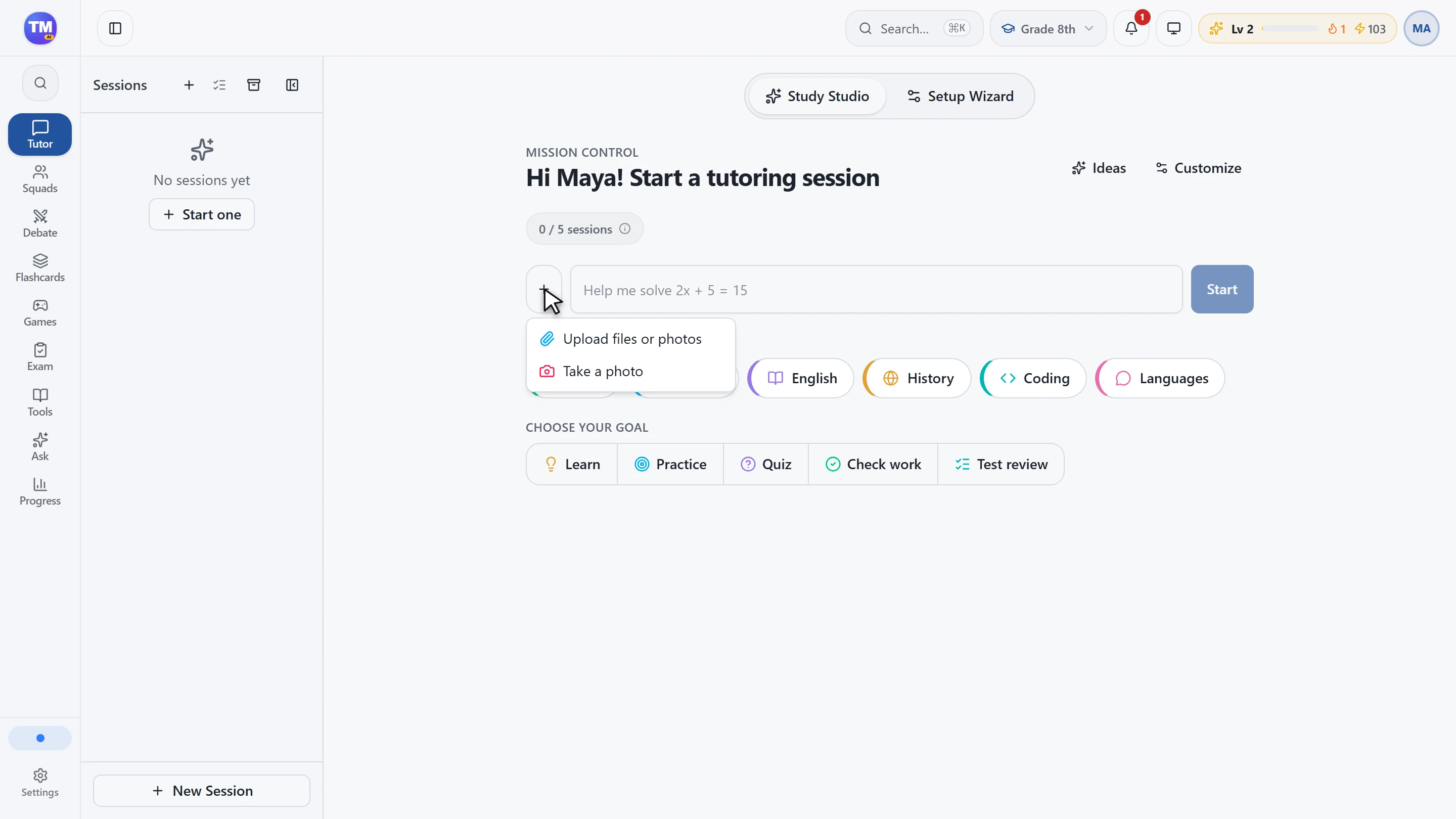Click the Progress chart icon

coord(39,484)
